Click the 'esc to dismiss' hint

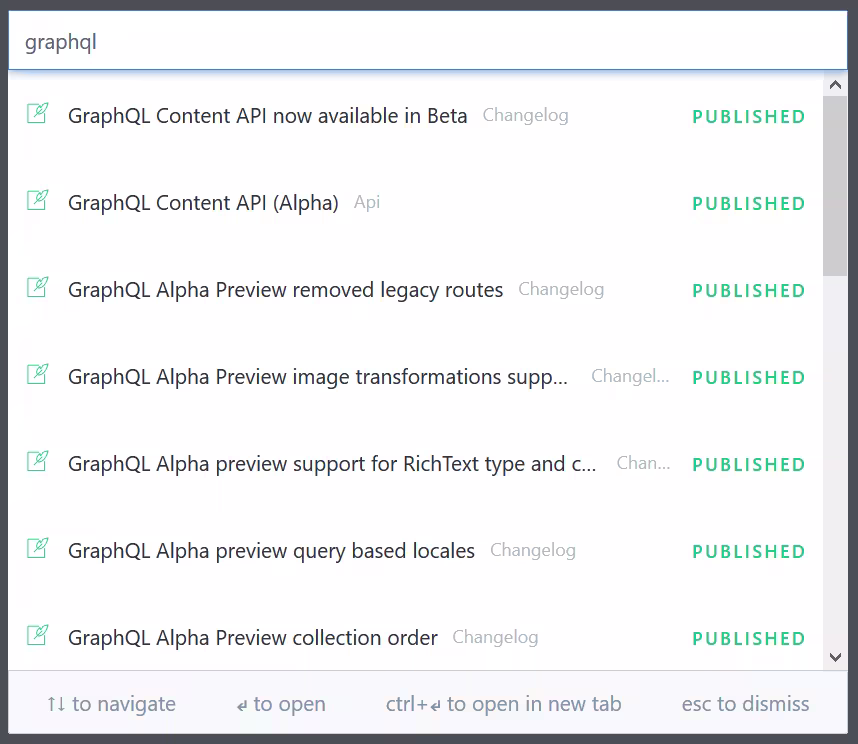coord(745,704)
